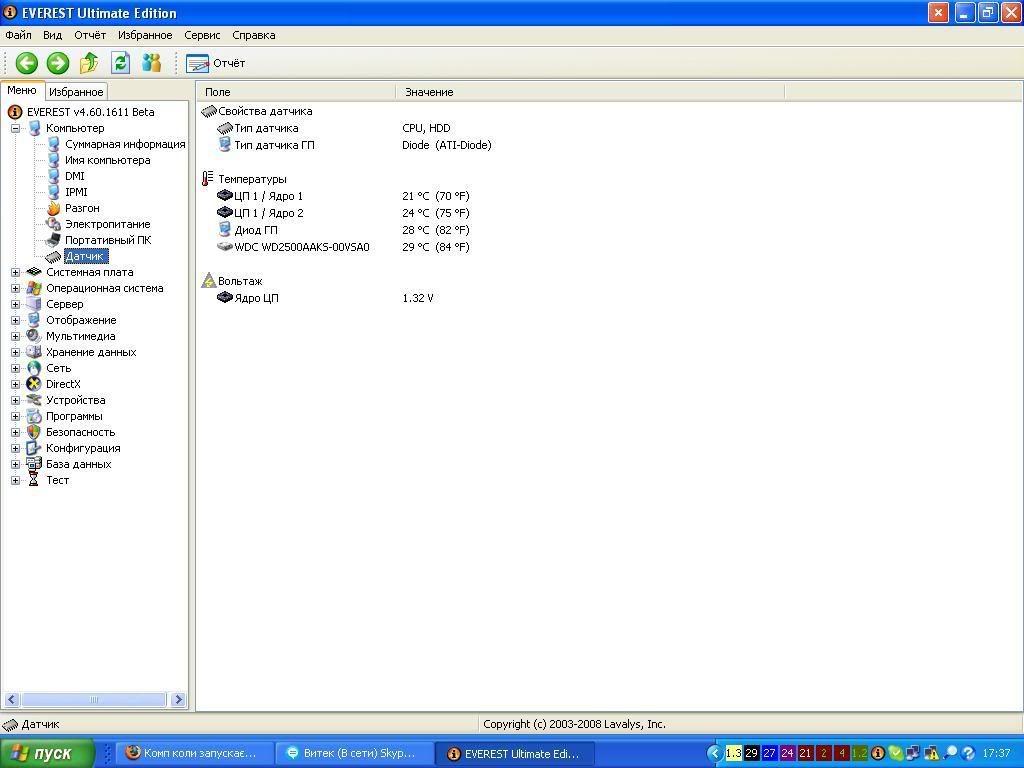Expand the Мультимедиа node
The width and height of the screenshot is (1024, 768).
tap(15, 336)
